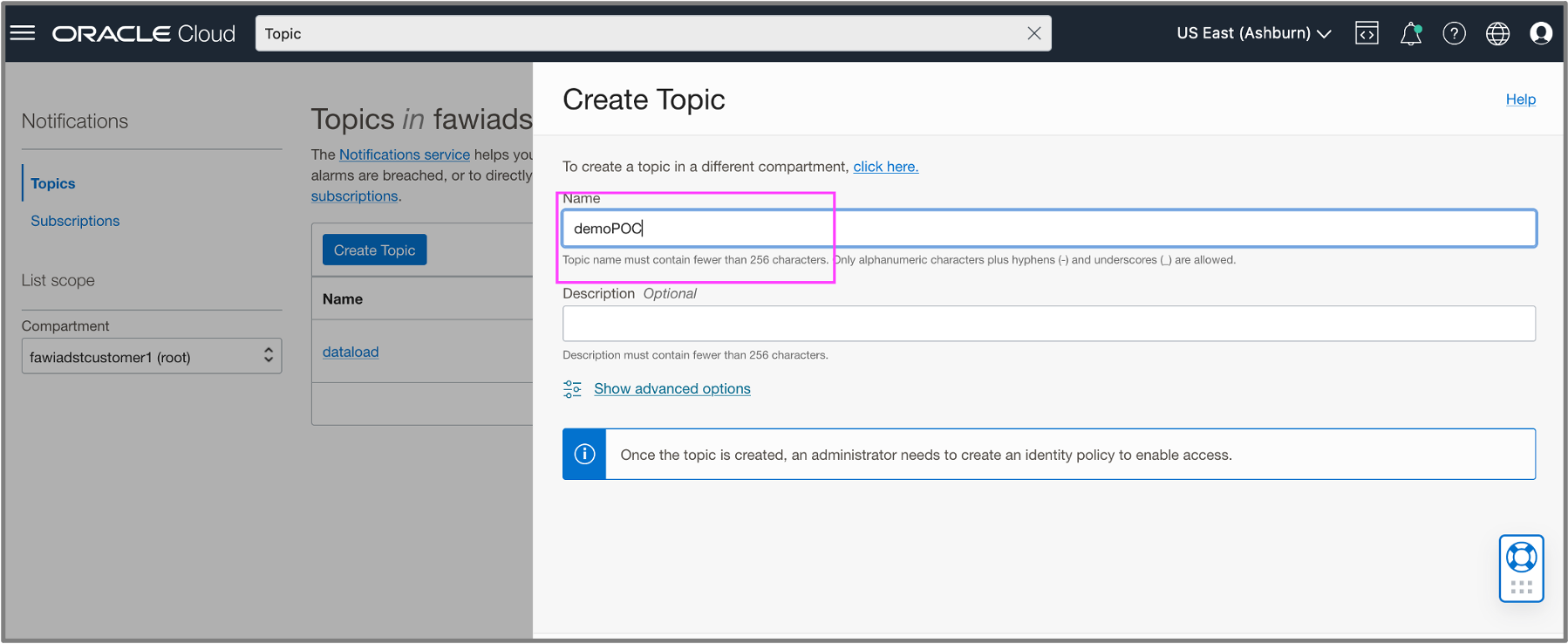
Task: Click the blue Create Topic button
Action: 374,250
